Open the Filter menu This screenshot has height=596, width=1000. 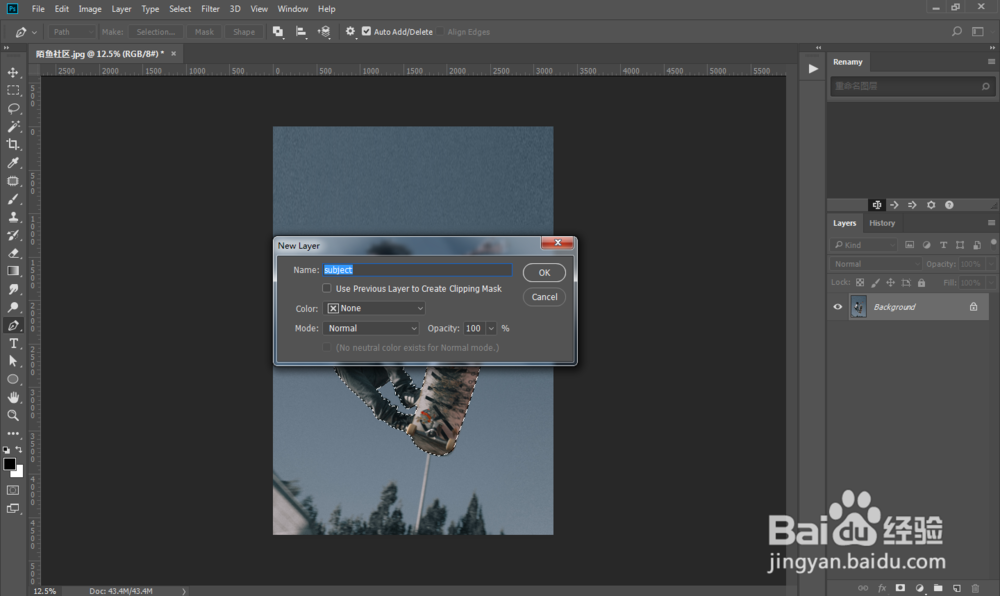point(210,9)
